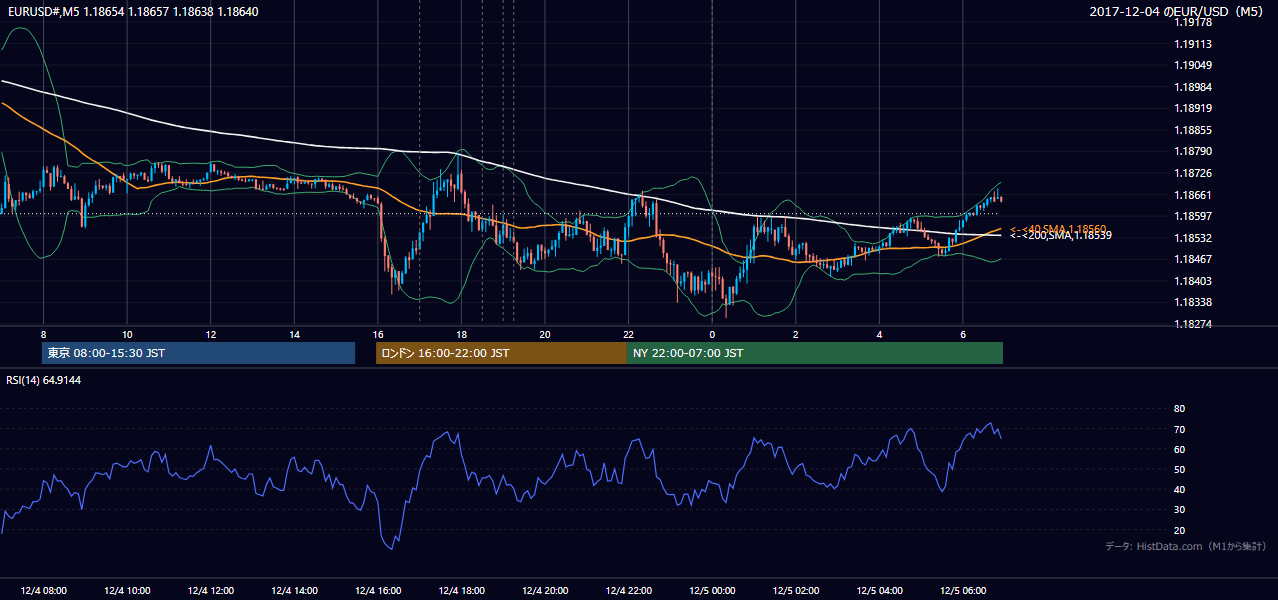Image resolution: width=1278 pixels, height=600 pixels.
Task: Click hour label 18 under the price chart
Action: tap(461, 334)
